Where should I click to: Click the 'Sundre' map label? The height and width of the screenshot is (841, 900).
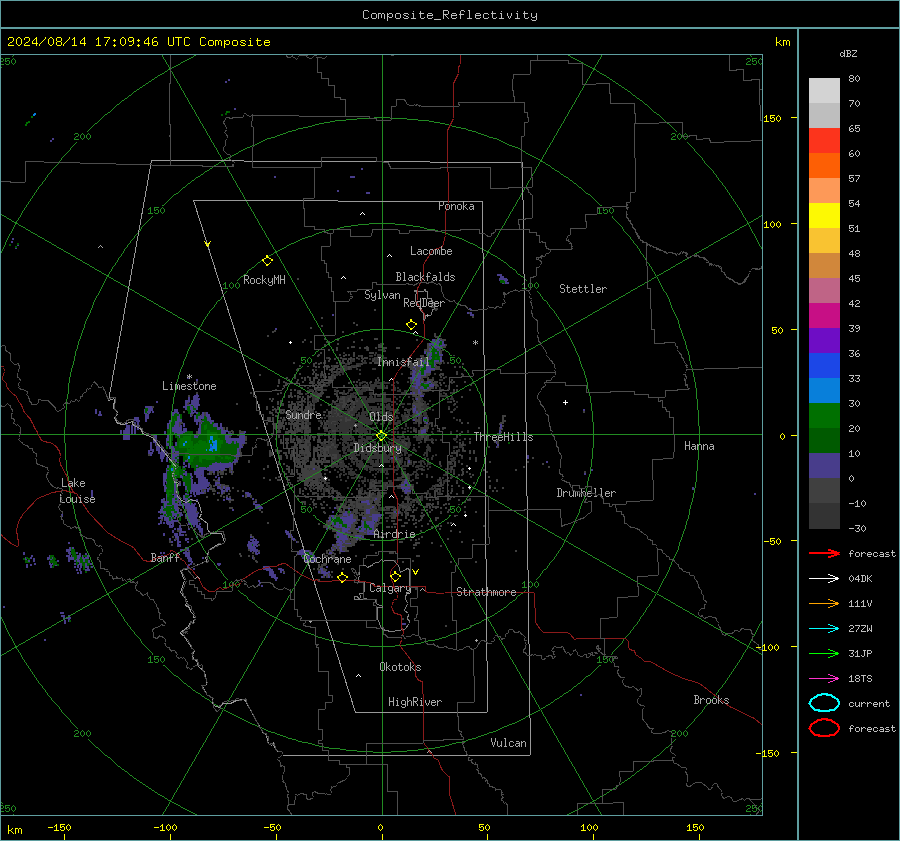(303, 414)
